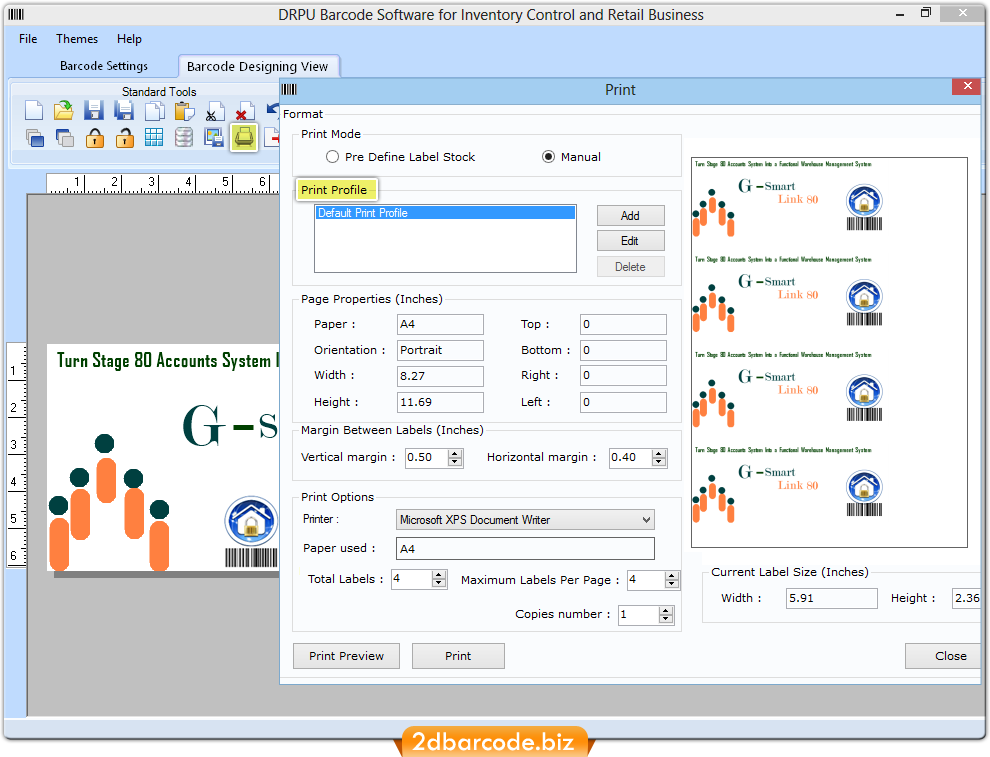
Task: Click the Horizontal margin value 0.40
Action: 630,458
